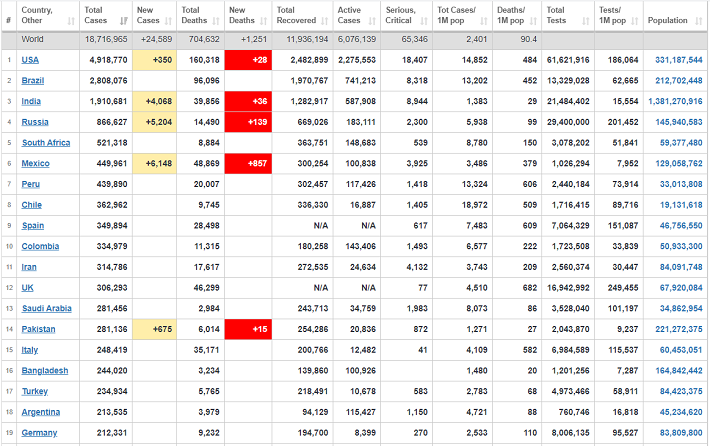
Task: Click Mexico new cases cell +6,148
Action: [154, 163]
